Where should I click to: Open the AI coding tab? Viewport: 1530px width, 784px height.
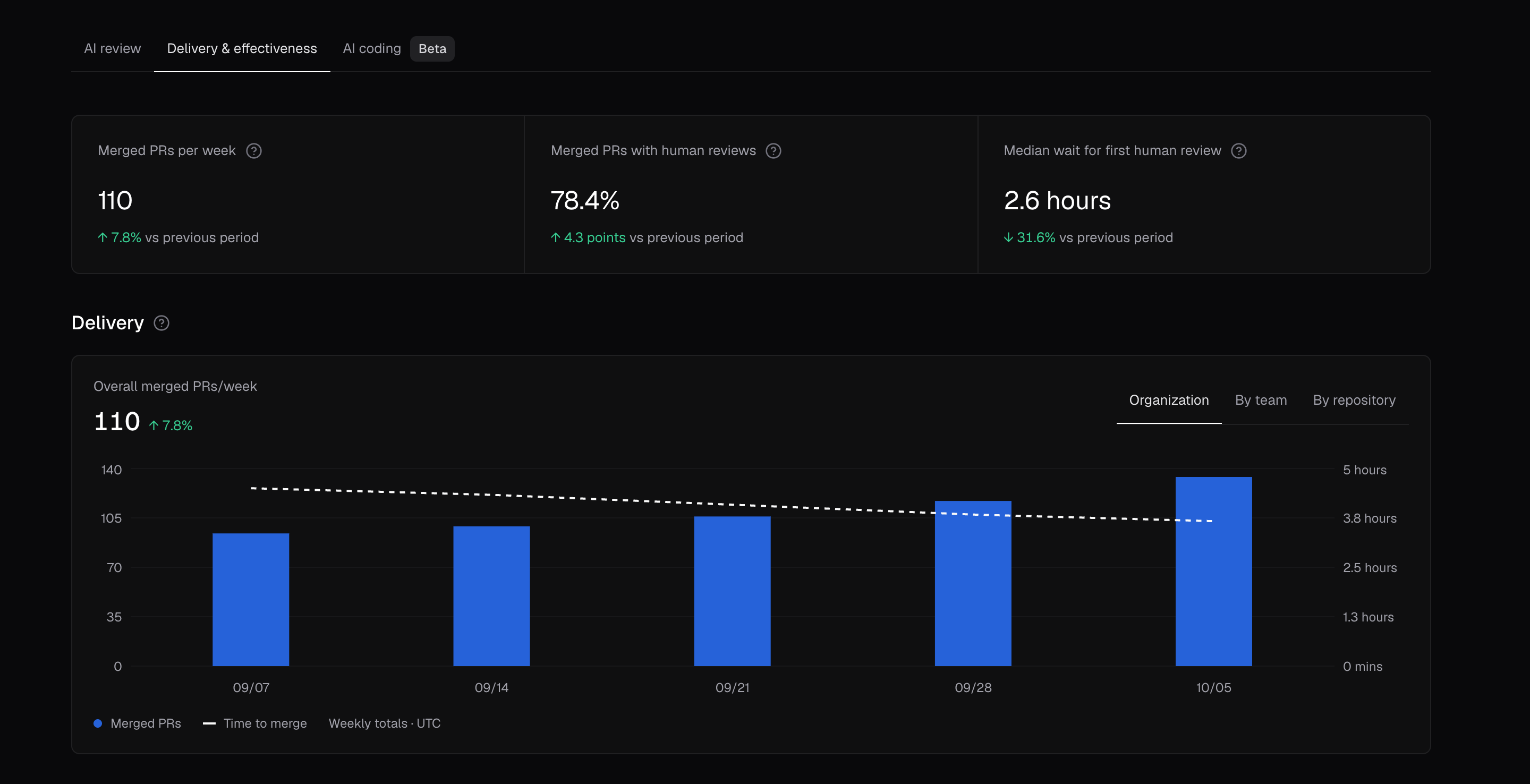coord(372,49)
